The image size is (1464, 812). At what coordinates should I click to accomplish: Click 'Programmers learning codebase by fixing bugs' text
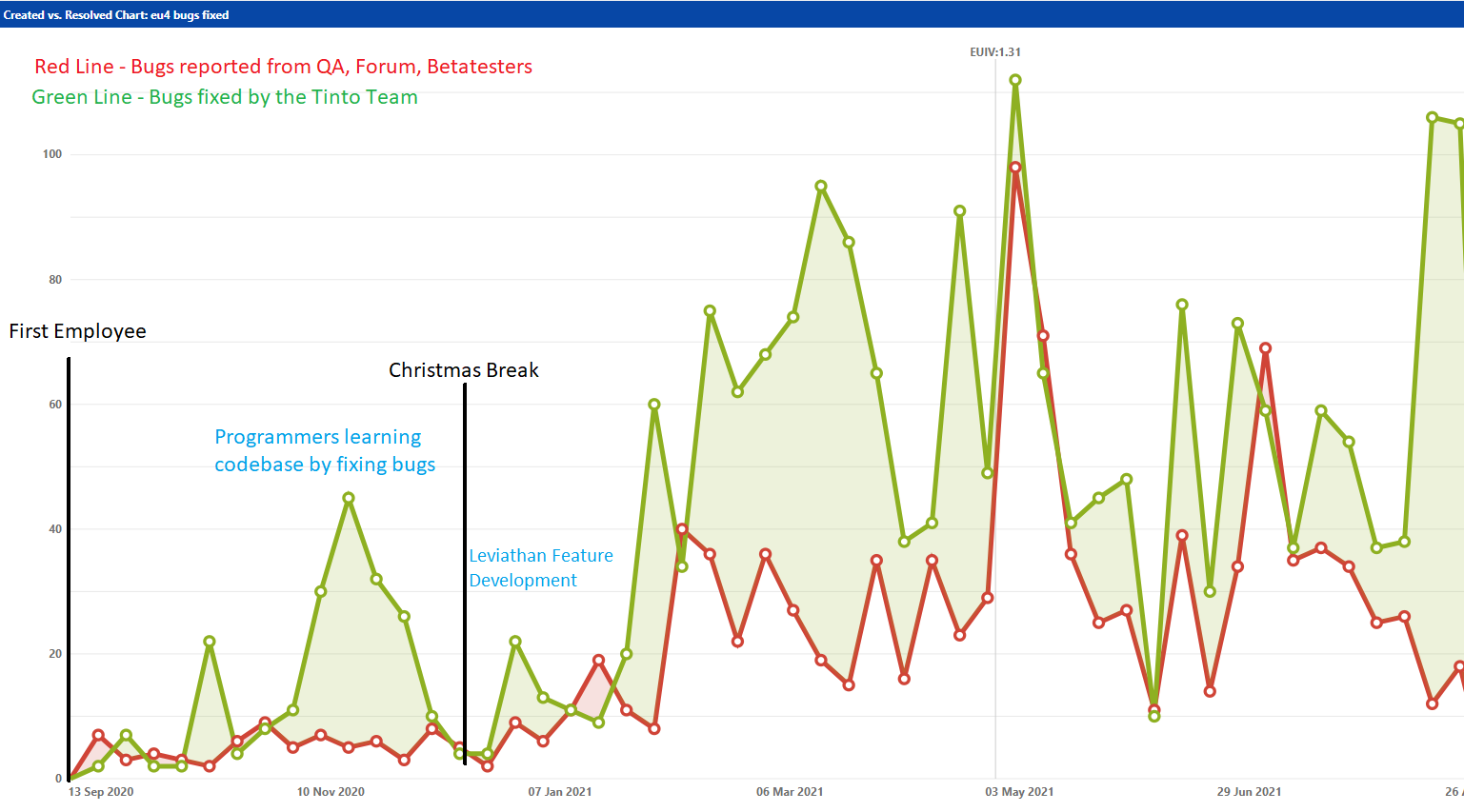click(325, 450)
